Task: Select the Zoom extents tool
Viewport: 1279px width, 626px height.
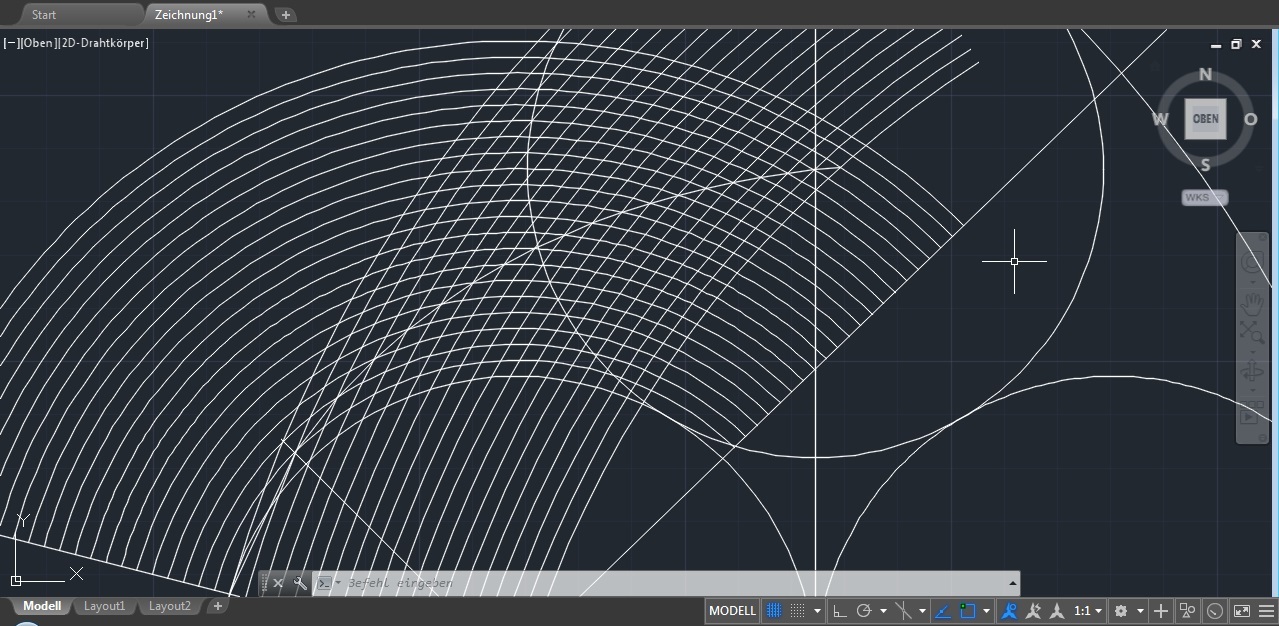Action: click(x=1252, y=333)
